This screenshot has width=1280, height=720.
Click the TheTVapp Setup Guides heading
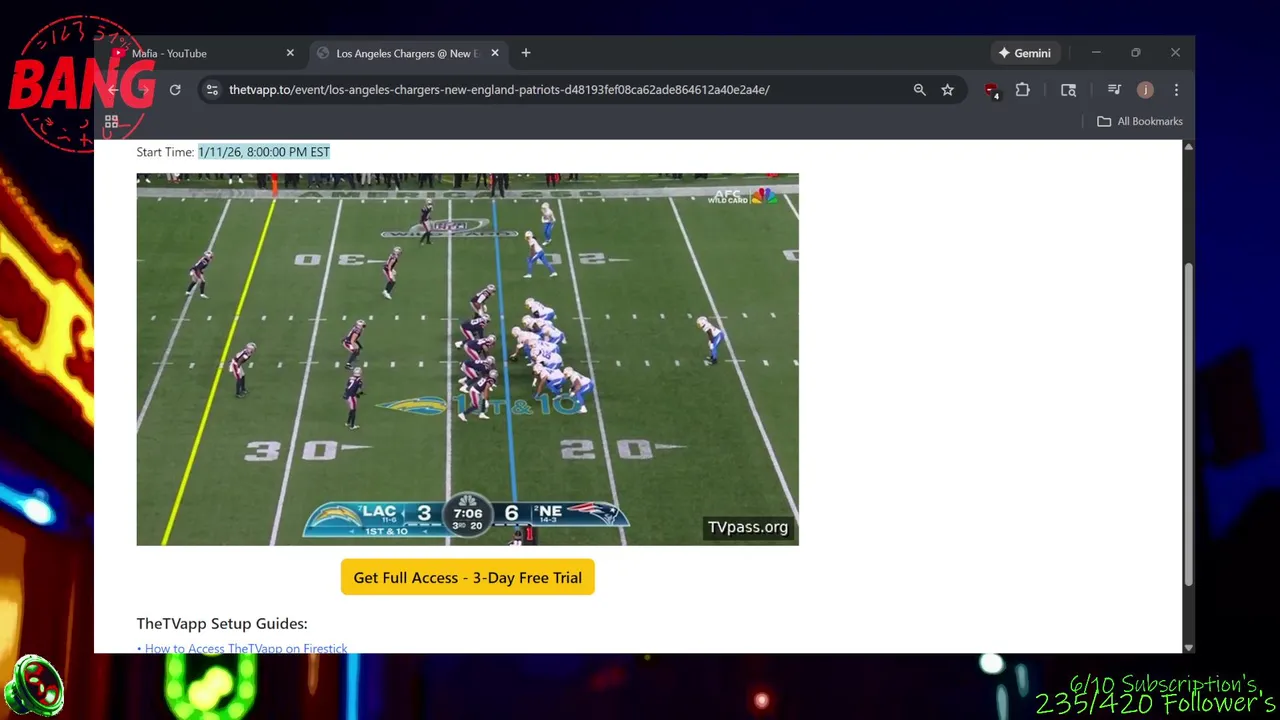coord(222,623)
